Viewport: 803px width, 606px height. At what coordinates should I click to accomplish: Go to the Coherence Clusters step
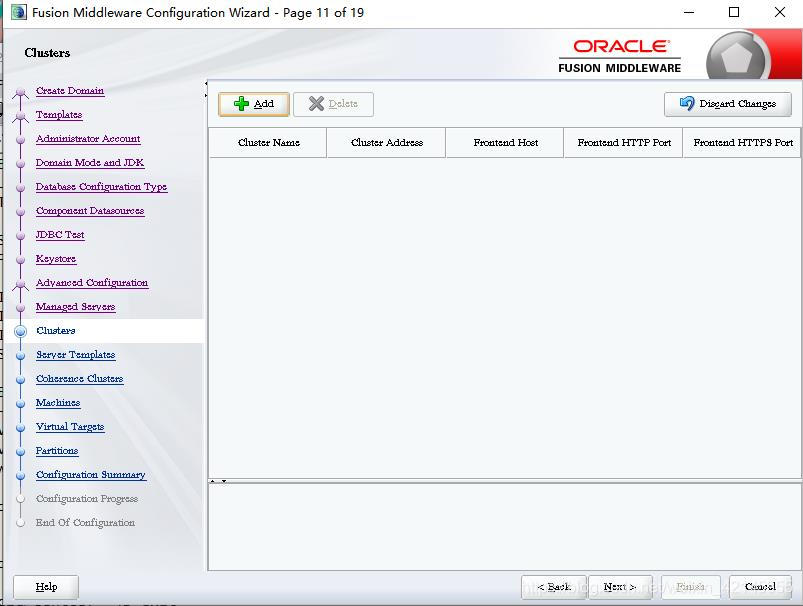coord(80,379)
